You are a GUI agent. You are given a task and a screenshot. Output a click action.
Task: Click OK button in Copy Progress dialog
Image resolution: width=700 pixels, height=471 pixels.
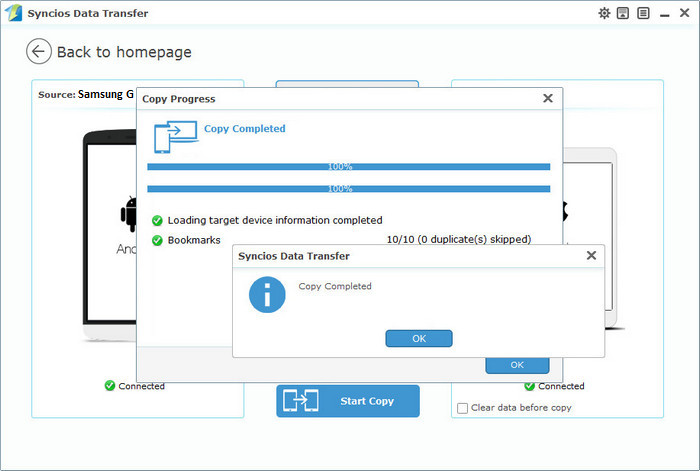coord(517,365)
